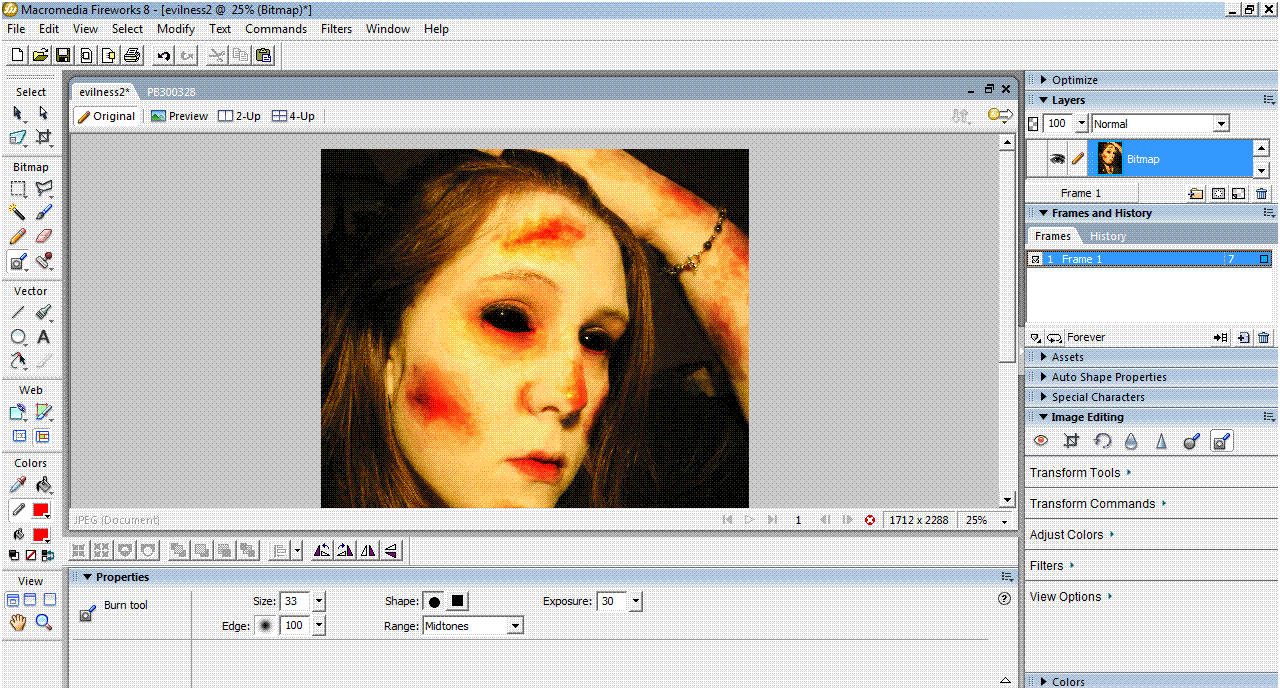1280x690 pixels.
Task: Select the Pointer tool
Action: pos(18,113)
